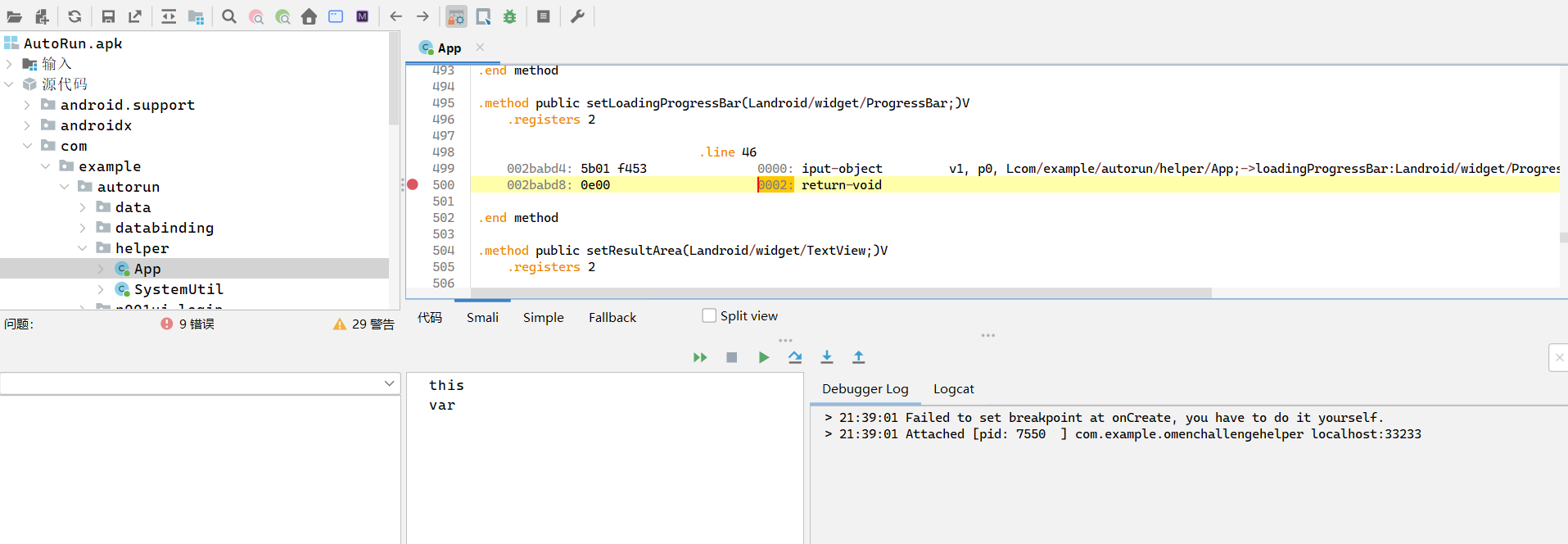Step into with the down arrow

827,357
